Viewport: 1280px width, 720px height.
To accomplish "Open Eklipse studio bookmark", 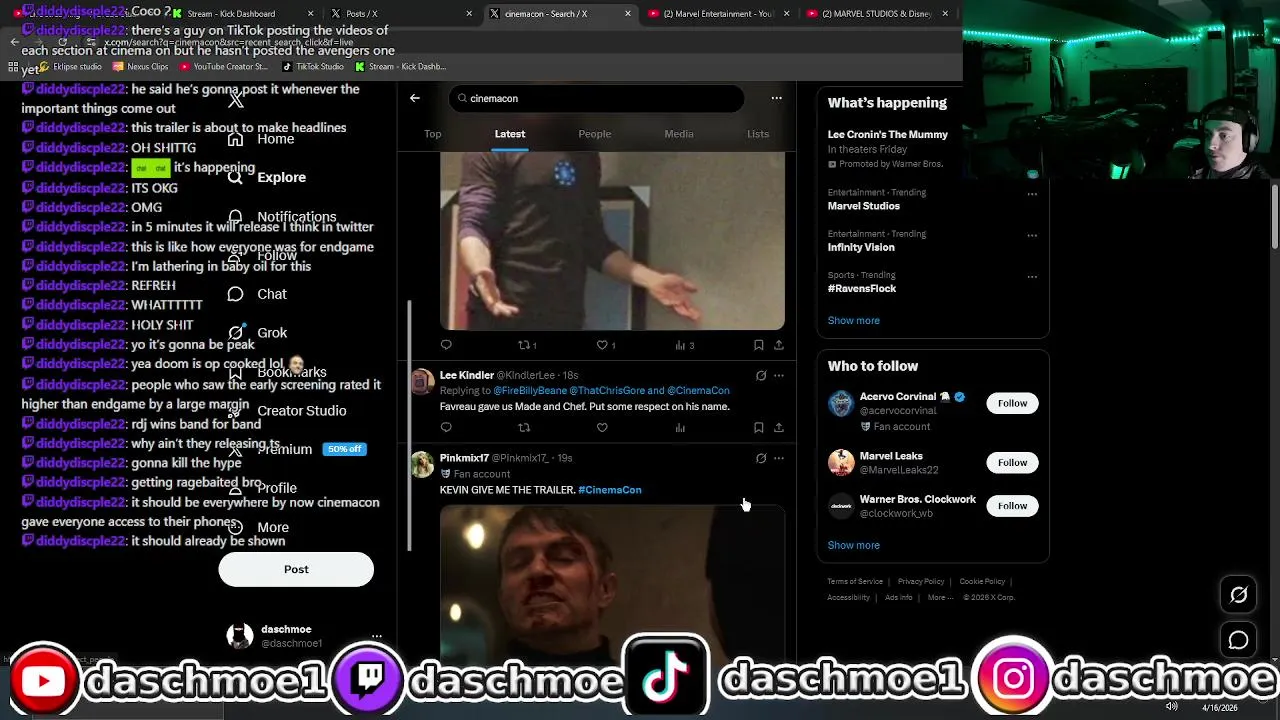I will [71, 67].
